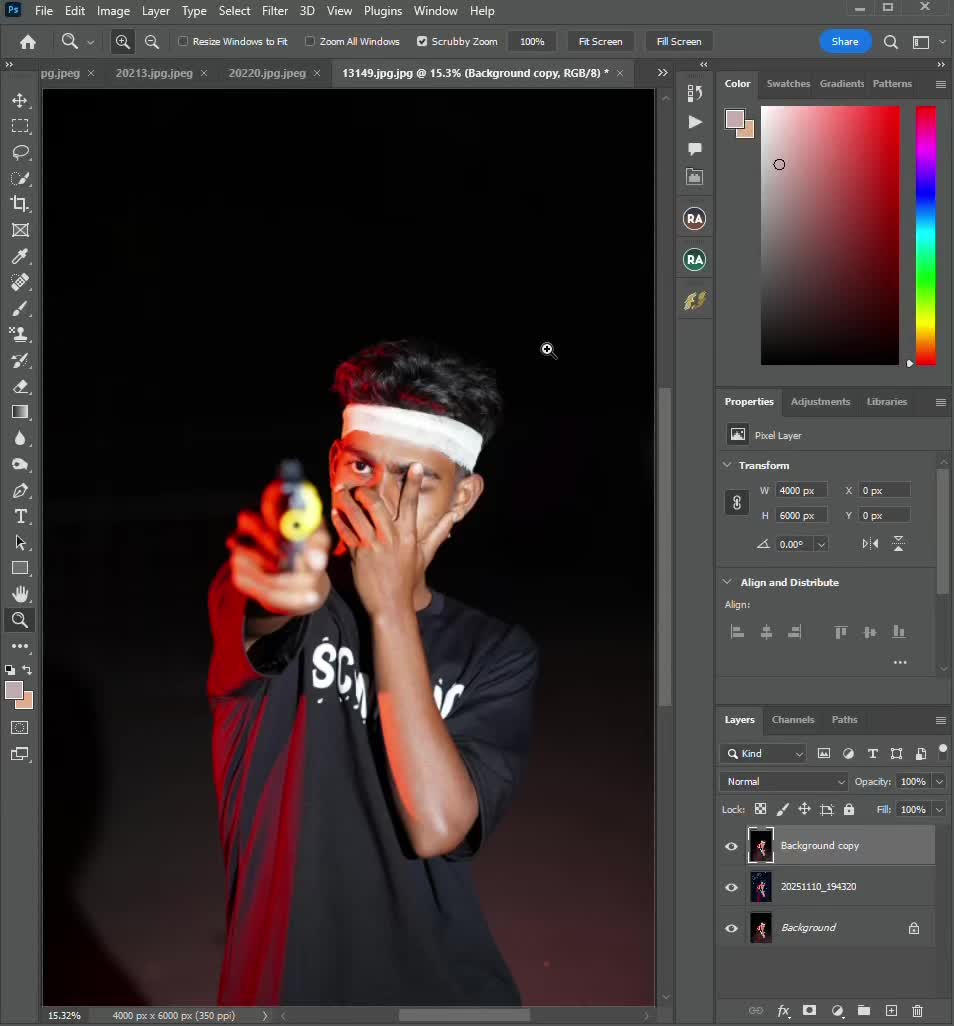Screen dimensions: 954x1026
Task: Click the Flip Horizontal icon in Transform
Action: [870, 544]
